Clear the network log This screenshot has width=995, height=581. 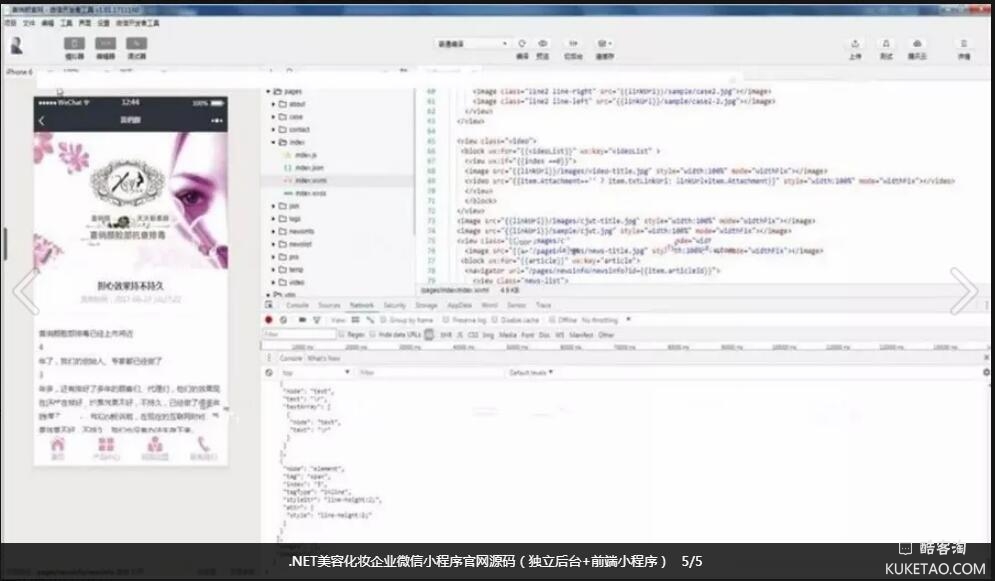(x=284, y=320)
